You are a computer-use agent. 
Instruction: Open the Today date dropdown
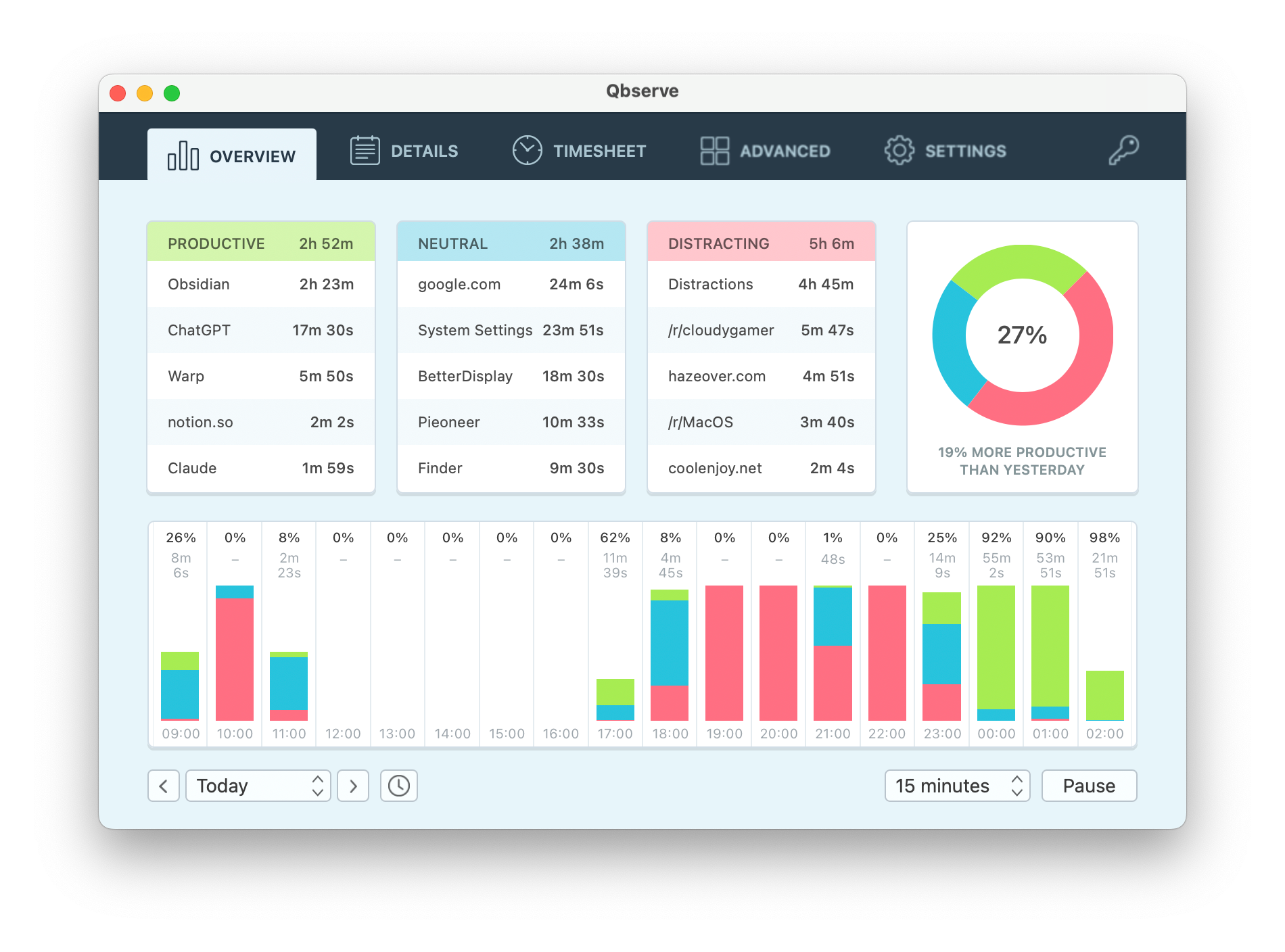pos(258,786)
